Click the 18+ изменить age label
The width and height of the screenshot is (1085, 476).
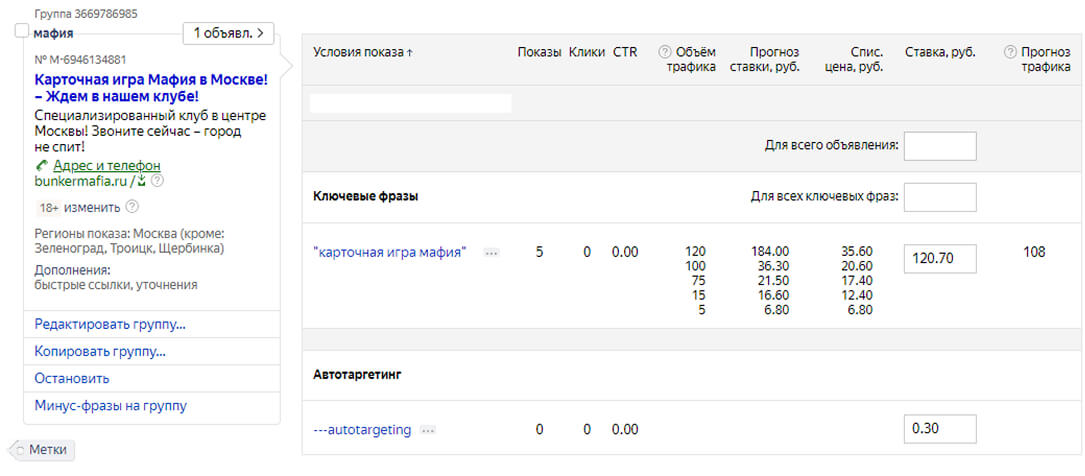tap(79, 207)
